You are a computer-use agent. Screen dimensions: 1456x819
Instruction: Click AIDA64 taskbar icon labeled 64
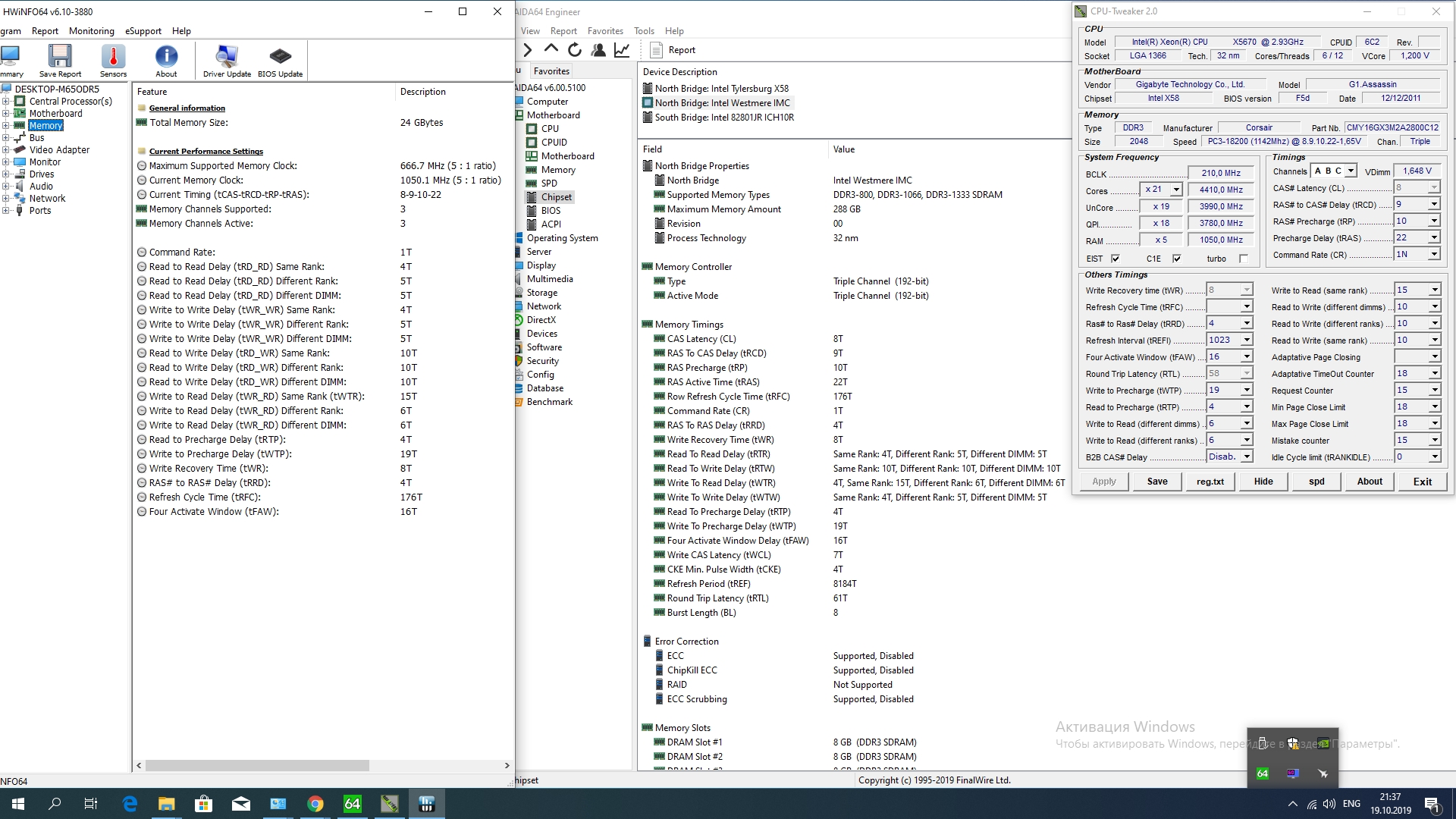353,804
